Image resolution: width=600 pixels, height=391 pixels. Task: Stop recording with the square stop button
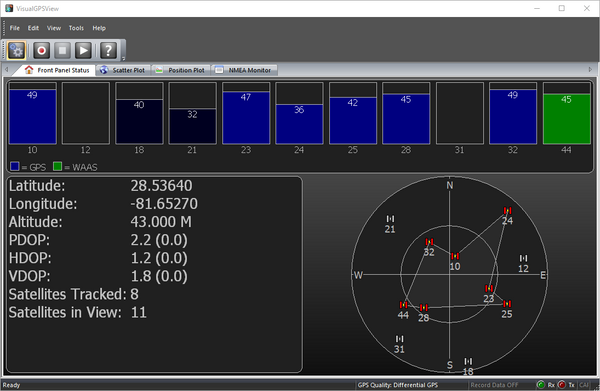click(62, 50)
